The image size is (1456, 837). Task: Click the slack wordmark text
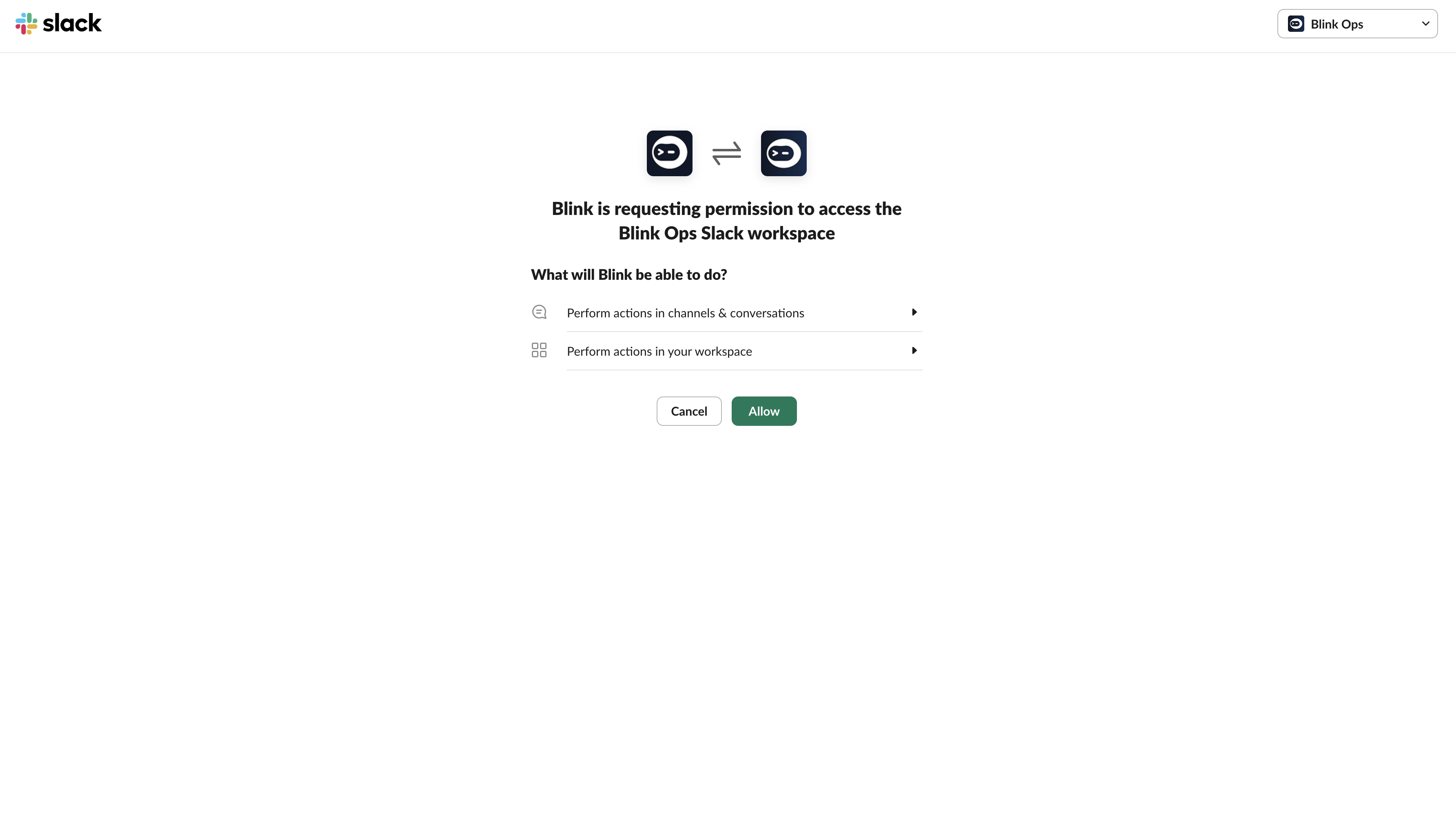tap(73, 23)
